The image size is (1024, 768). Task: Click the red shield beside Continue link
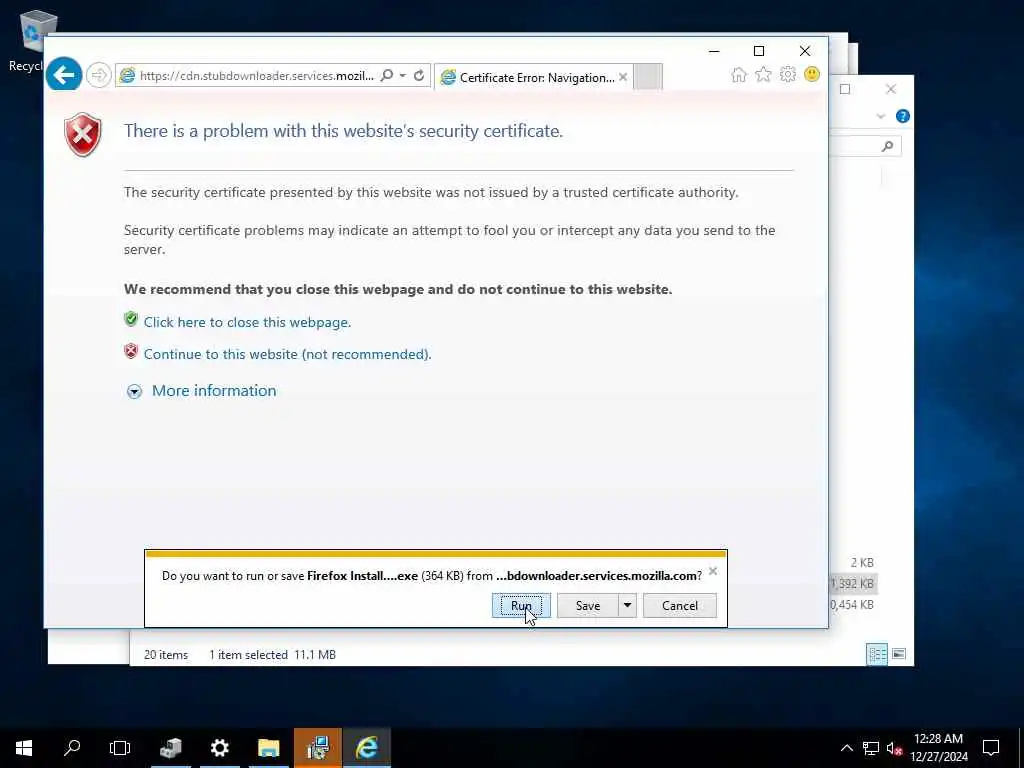[x=131, y=351]
